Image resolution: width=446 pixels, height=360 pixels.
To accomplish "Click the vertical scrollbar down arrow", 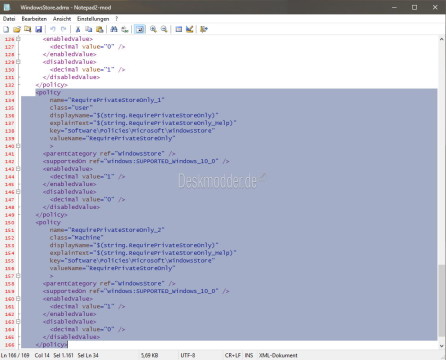I will 442,345.
